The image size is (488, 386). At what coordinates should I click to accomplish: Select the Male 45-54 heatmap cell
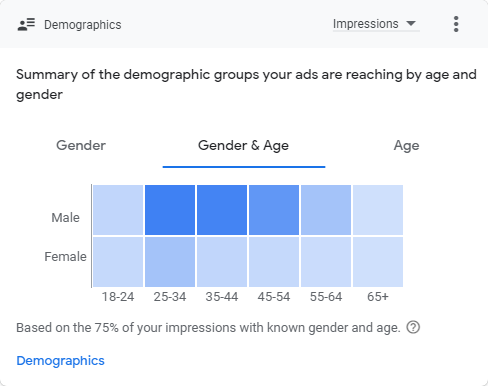[x=274, y=210]
